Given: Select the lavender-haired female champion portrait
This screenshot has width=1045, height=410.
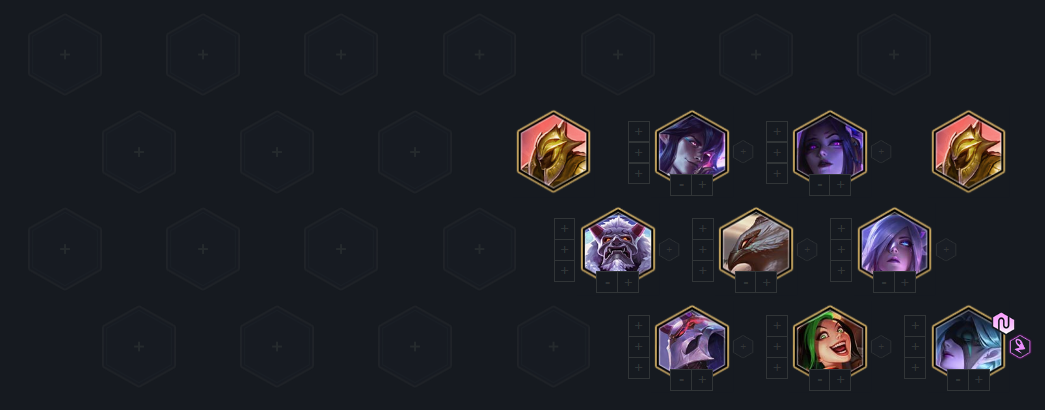Looking at the screenshot, I should [894, 245].
